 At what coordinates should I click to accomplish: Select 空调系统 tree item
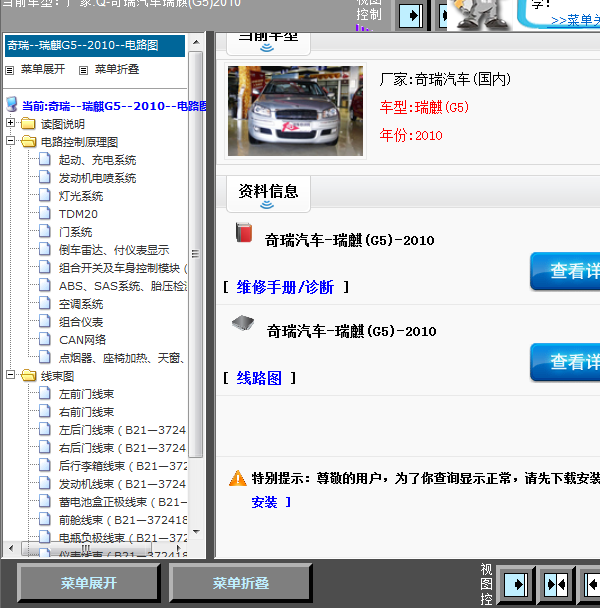click(x=81, y=304)
